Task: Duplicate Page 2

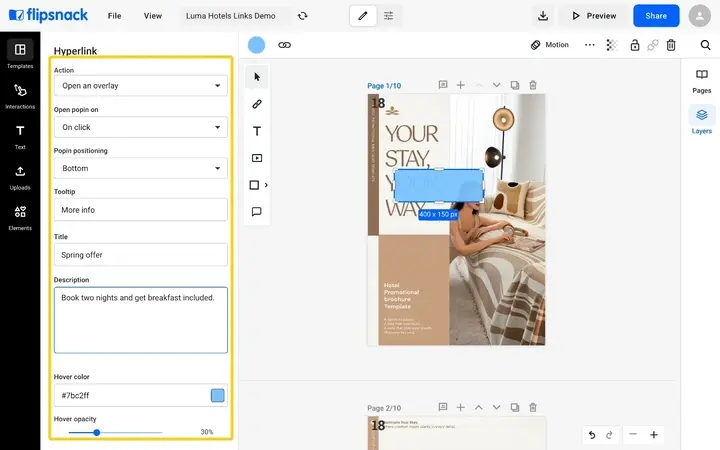Action: (x=515, y=407)
